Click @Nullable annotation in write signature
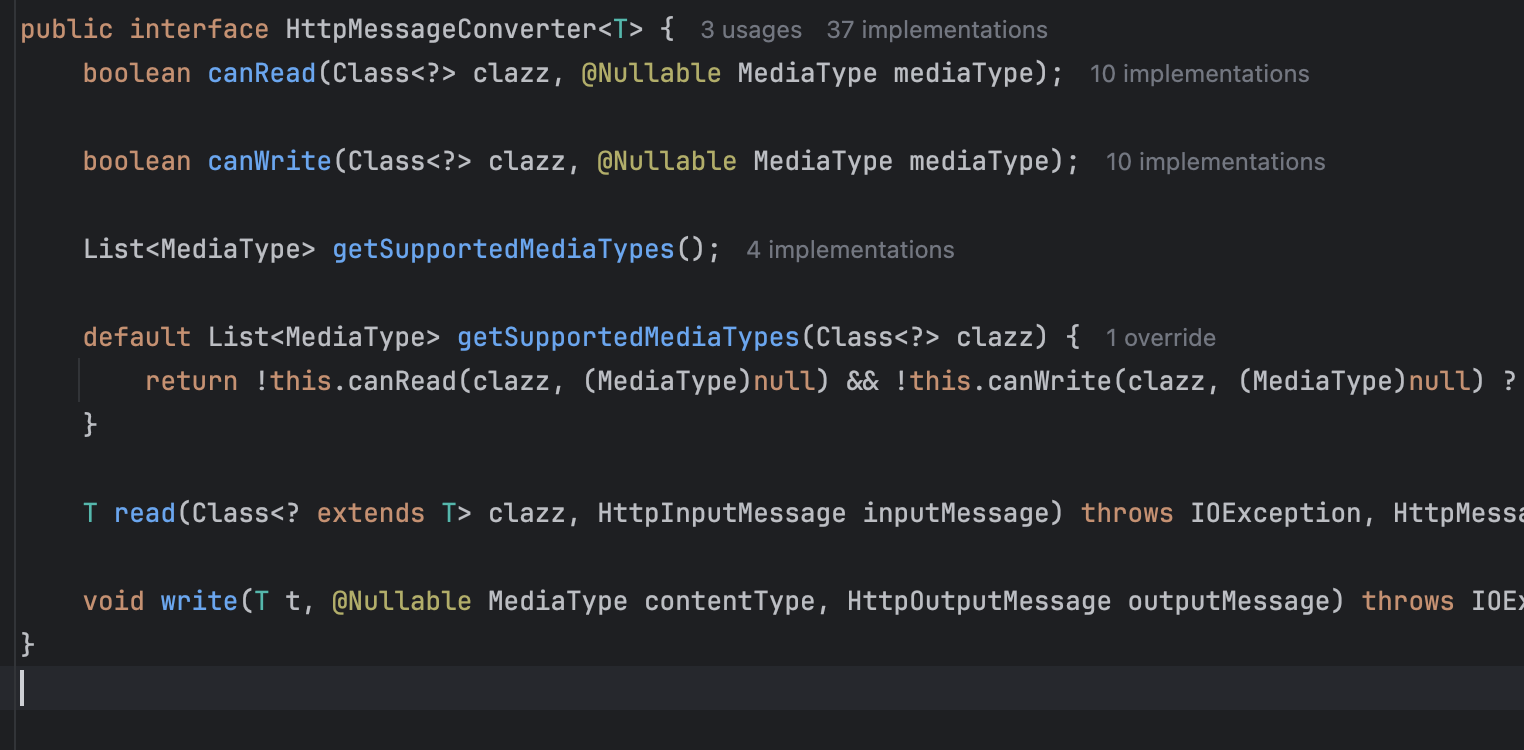Viewport: 1524px width, 750px height. 402,601
